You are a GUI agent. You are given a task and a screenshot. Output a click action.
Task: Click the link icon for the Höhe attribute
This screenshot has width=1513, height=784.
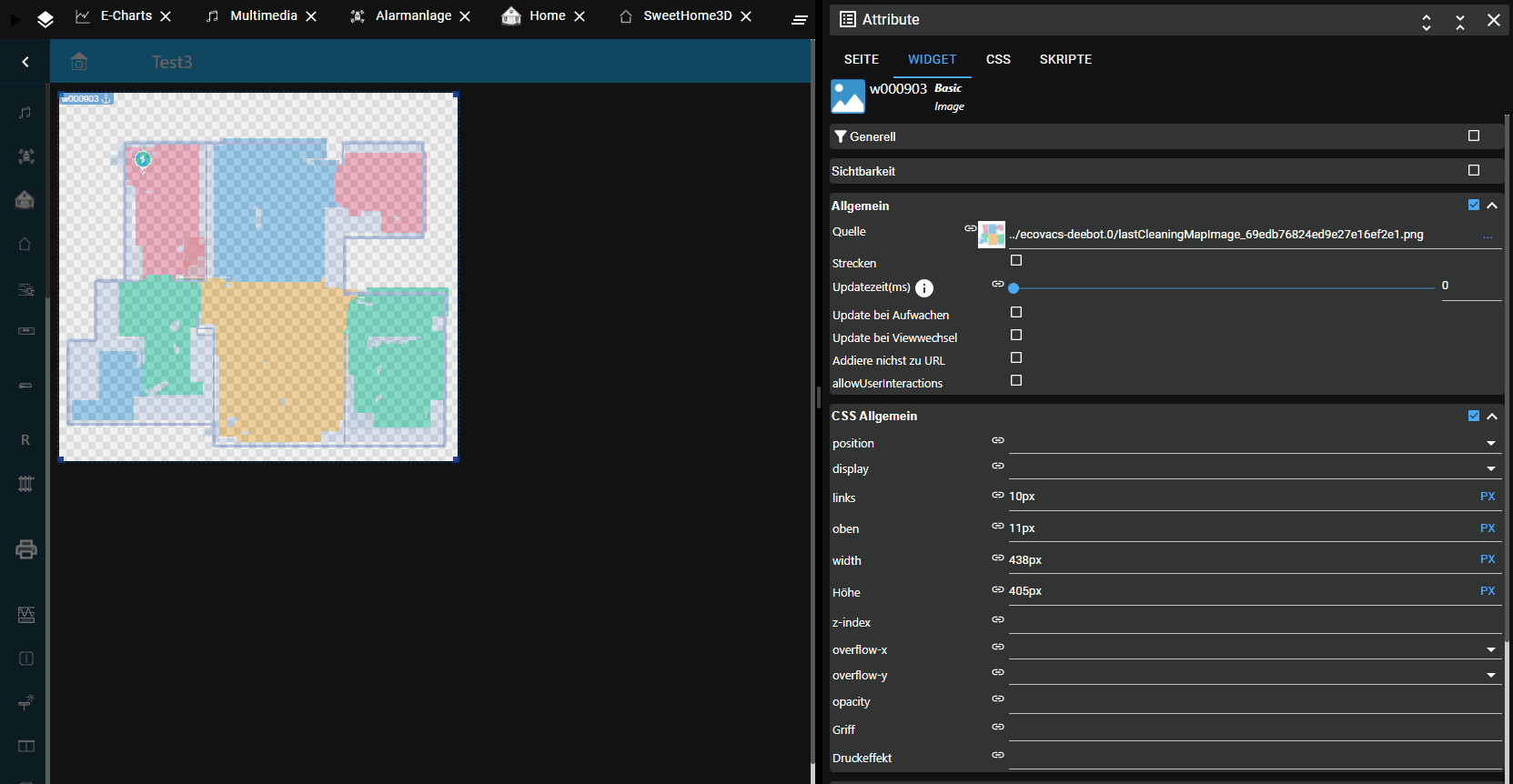coord(998,589)
